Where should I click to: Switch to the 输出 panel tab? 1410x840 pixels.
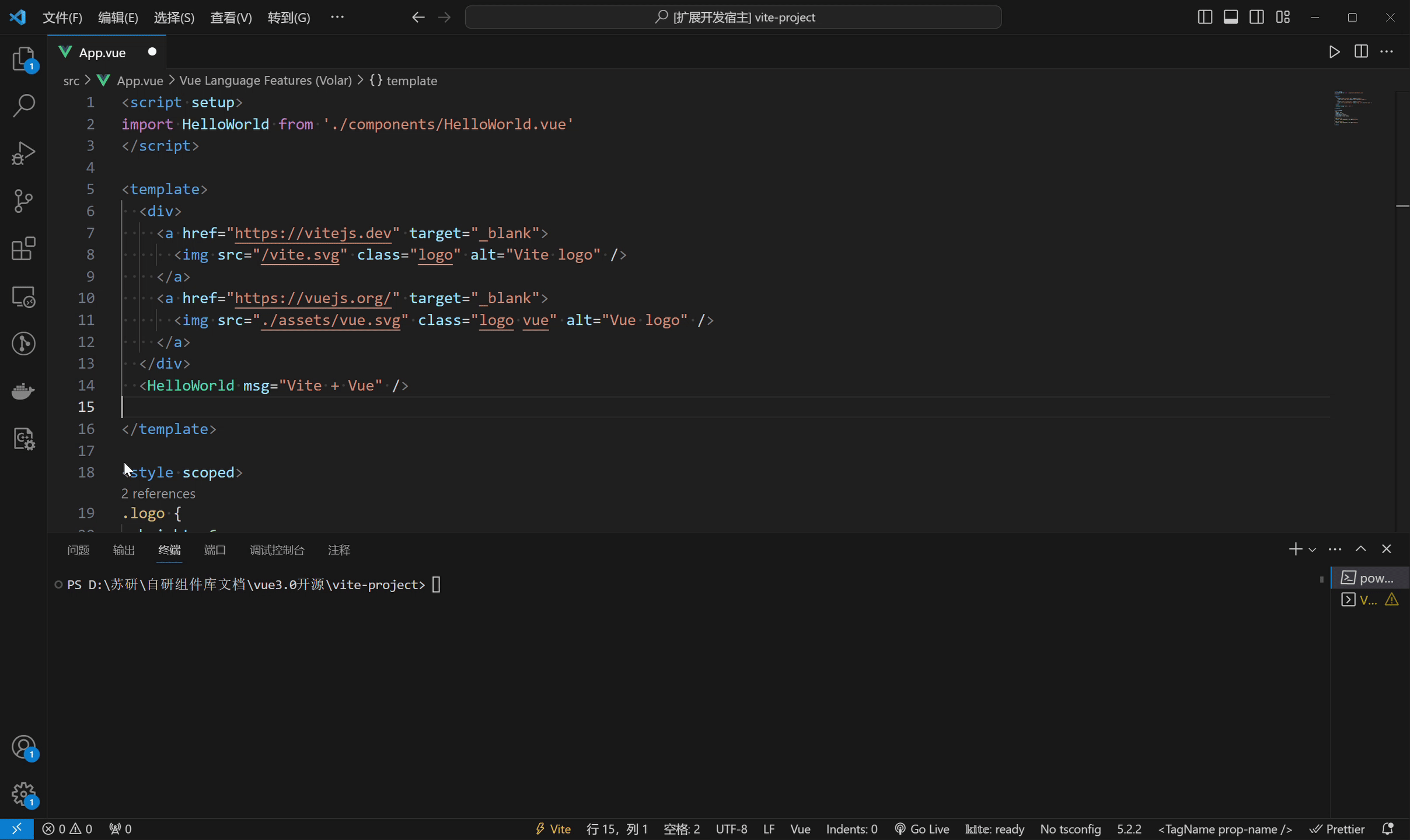click(x=124, y=550)
